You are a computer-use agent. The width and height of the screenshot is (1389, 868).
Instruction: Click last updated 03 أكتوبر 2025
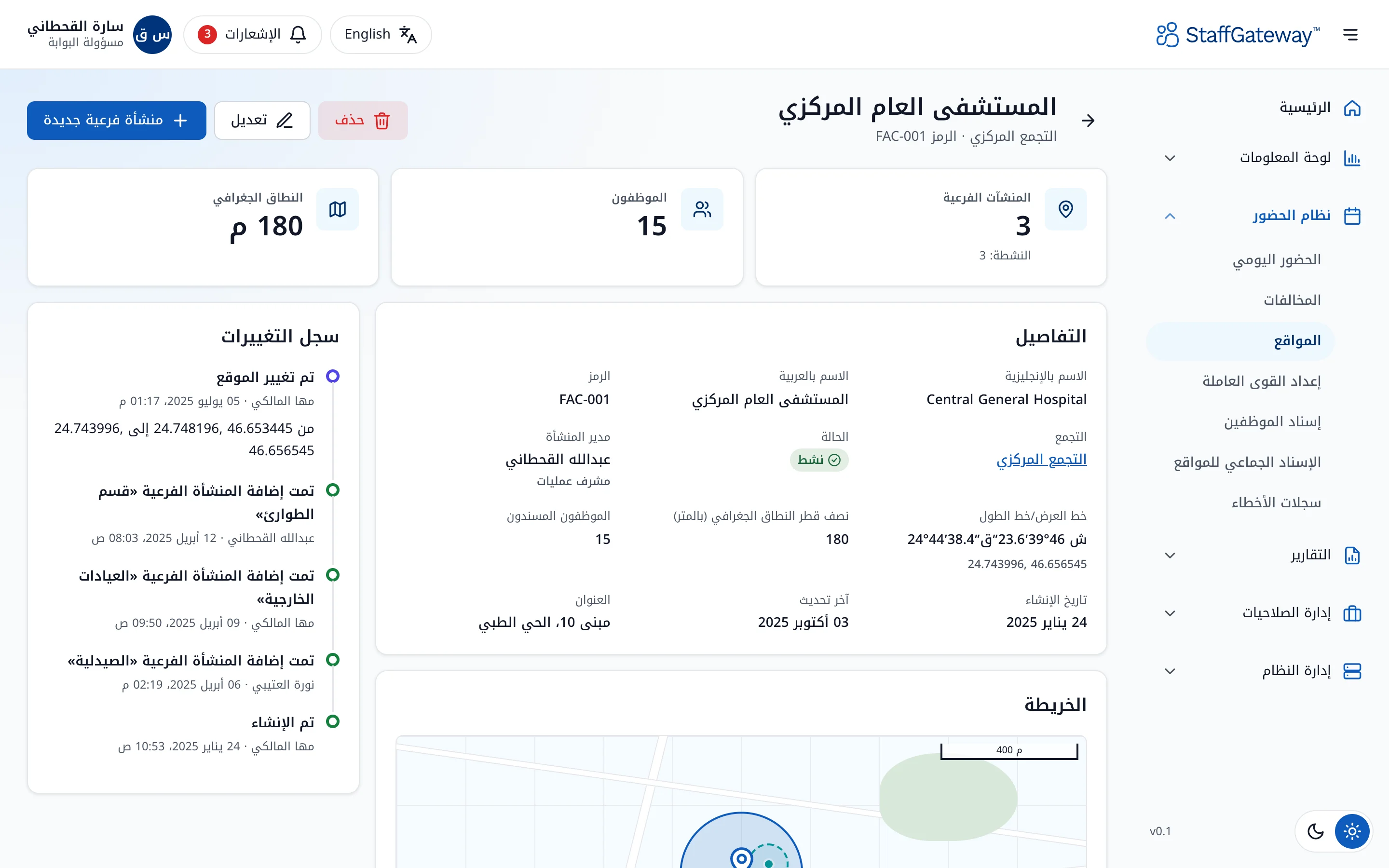(803, 622)
